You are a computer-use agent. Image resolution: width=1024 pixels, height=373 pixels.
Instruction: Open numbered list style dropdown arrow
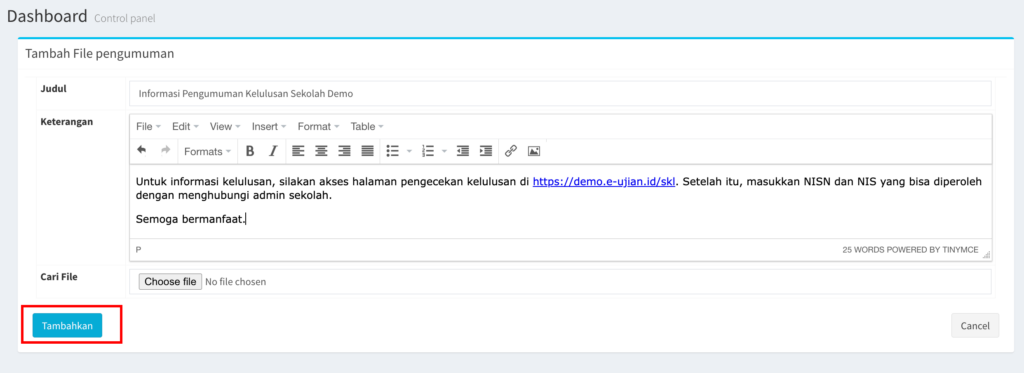(444, 151)
